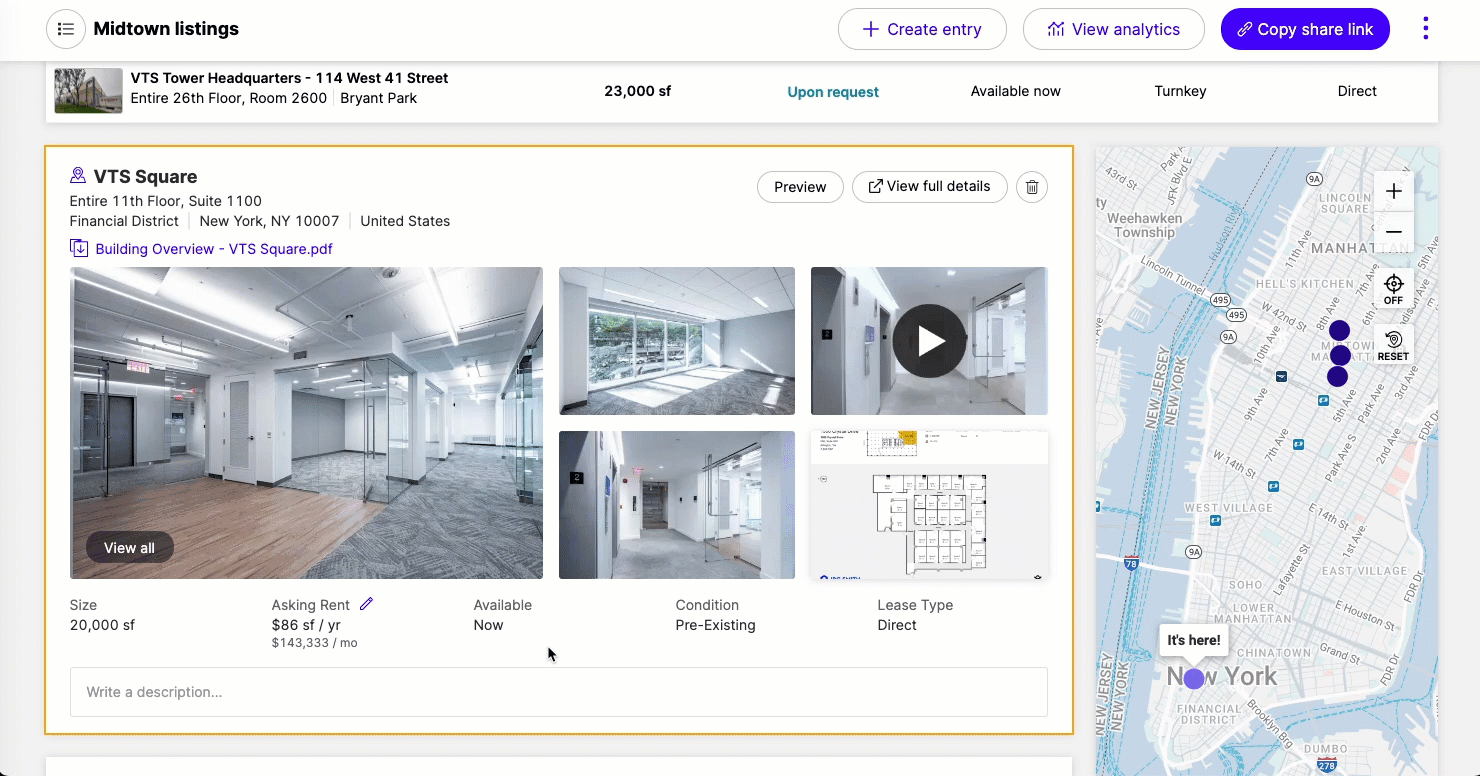Toggle the map location tracking OFF button
1480x776 pixels.
point(1394,289)
